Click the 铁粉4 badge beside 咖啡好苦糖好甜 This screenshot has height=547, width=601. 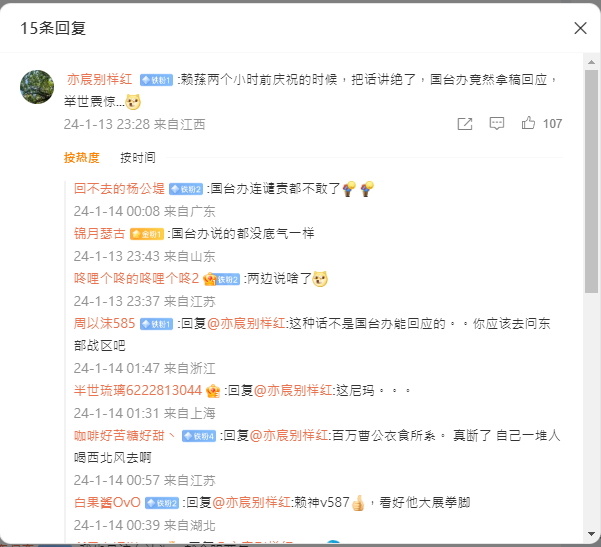pos(199,436)
